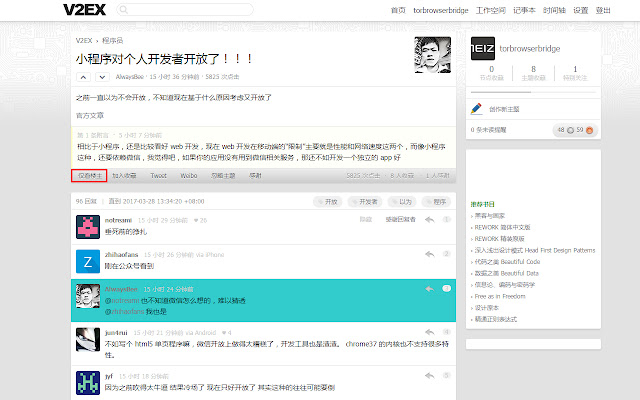Click jun4rui's avatar
The height and width of the screenshot is (400, 640).
pyautogui.click(x=88, y=340)
